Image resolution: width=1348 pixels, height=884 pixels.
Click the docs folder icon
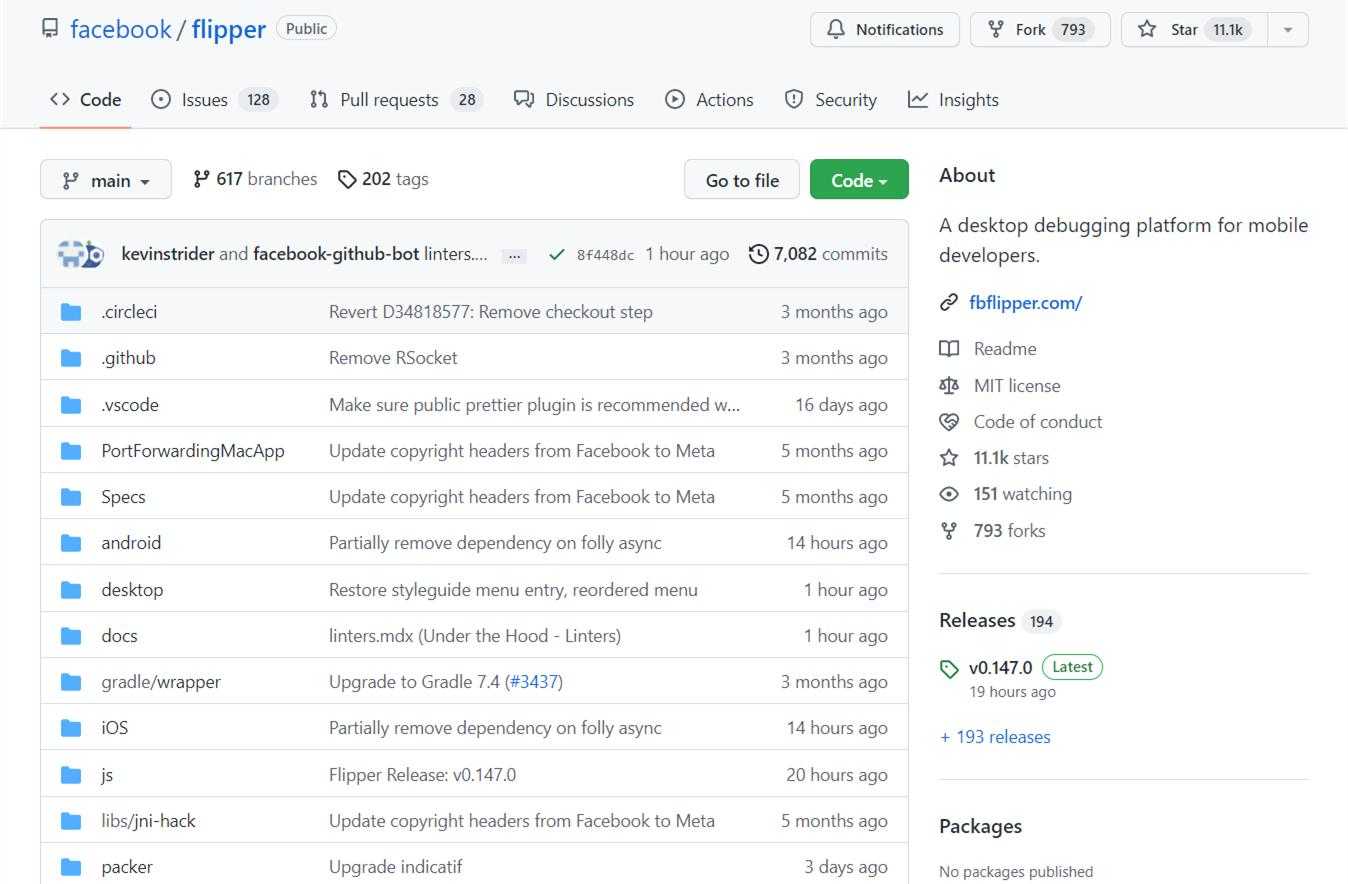[x=71, y=636]
